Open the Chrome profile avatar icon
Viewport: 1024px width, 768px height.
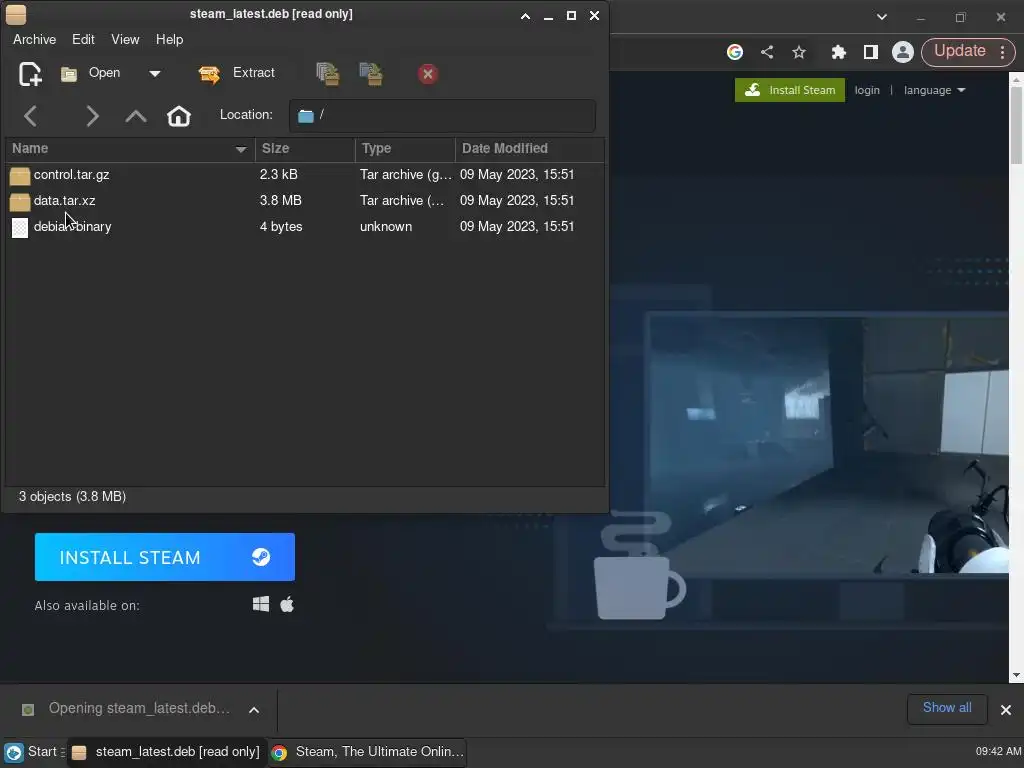(x=903, y=52)
